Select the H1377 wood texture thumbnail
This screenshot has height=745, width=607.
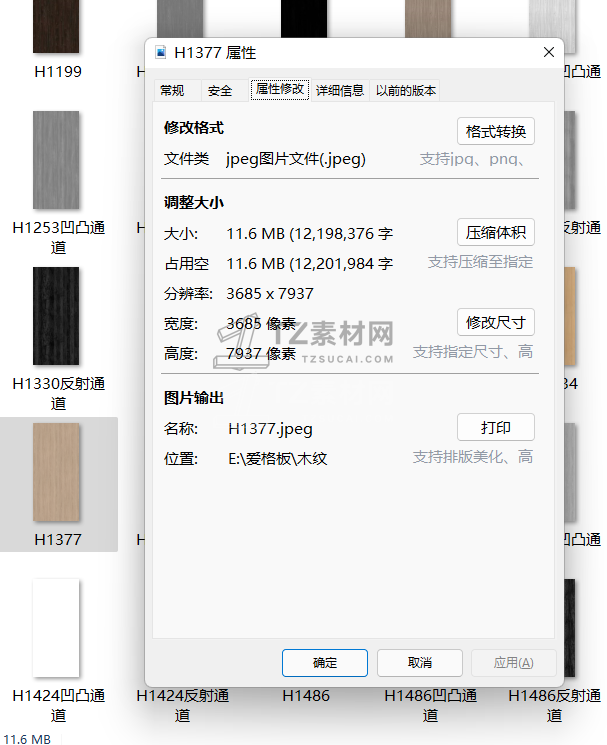click(x=56, y=472)
